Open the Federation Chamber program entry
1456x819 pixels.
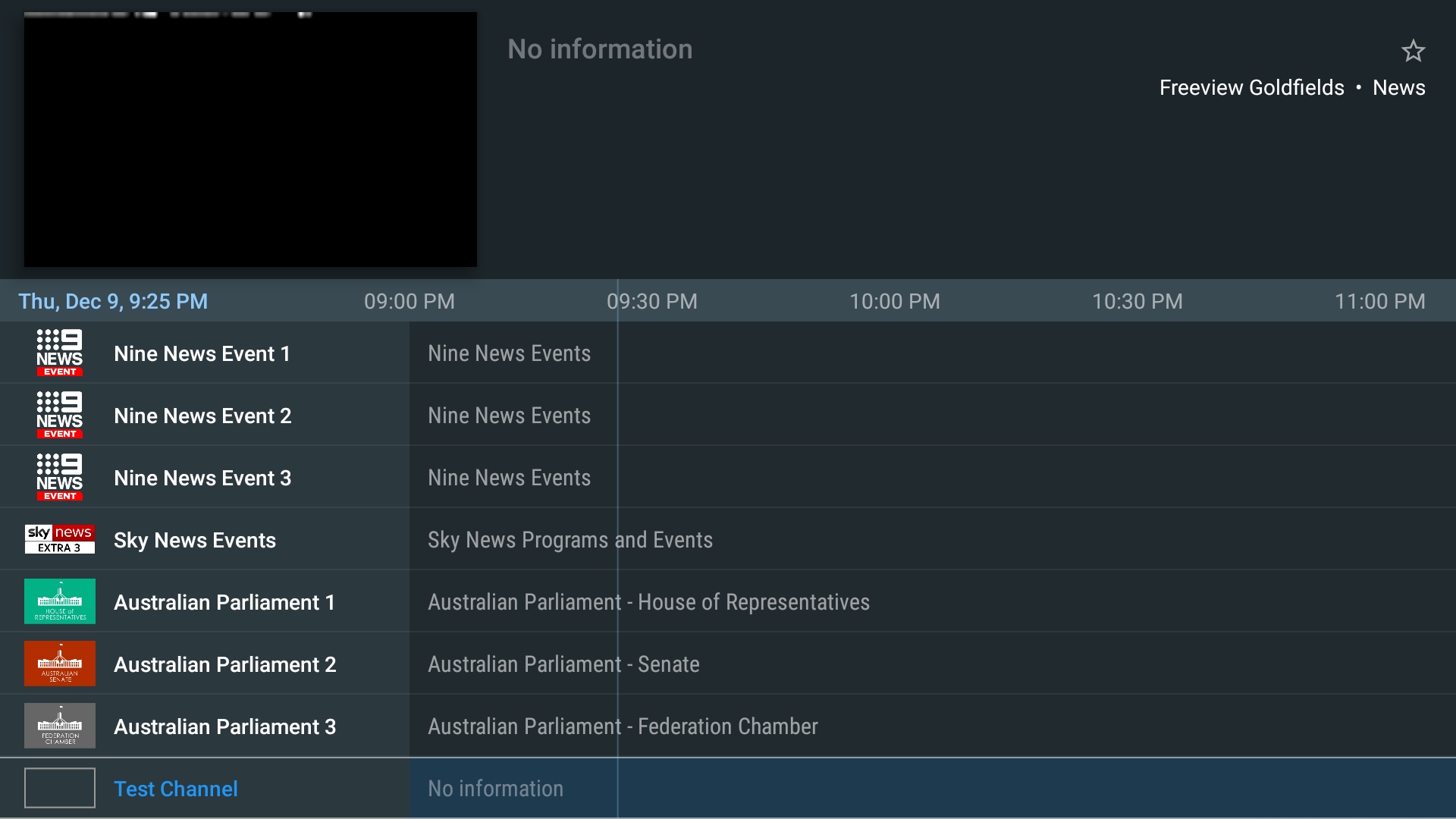(623, 726)
